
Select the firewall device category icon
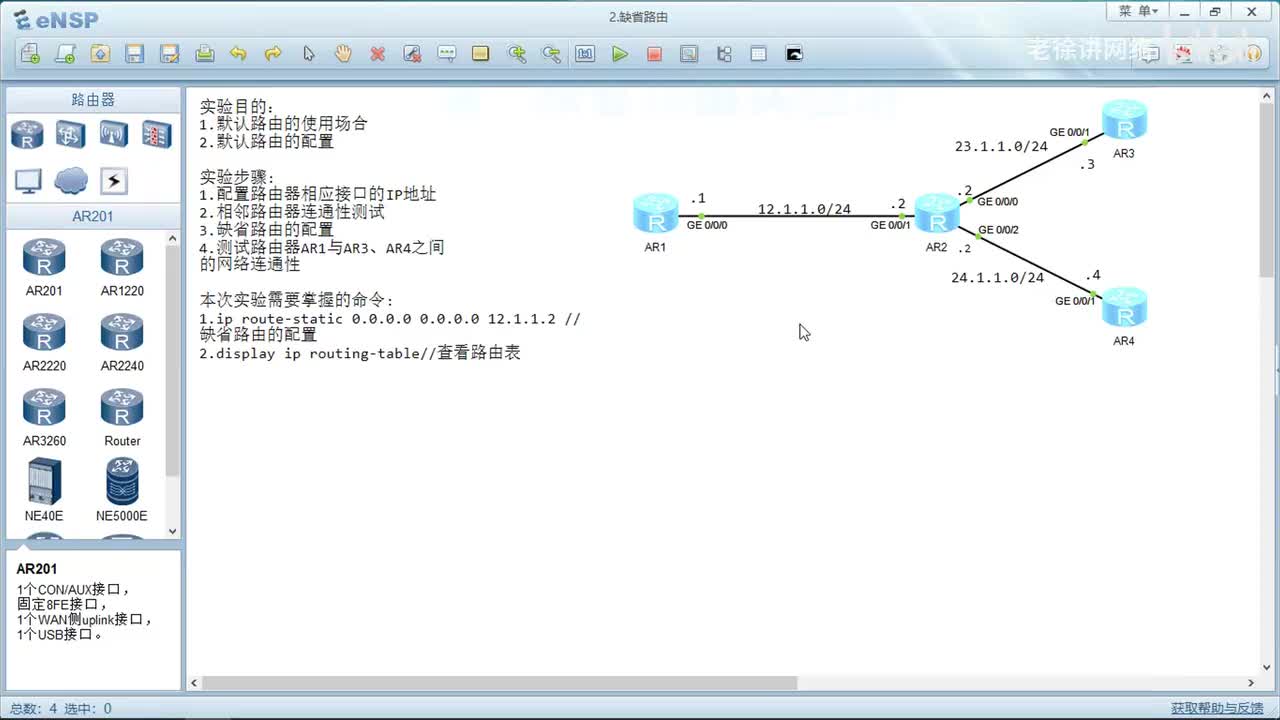tap(156, 134)
